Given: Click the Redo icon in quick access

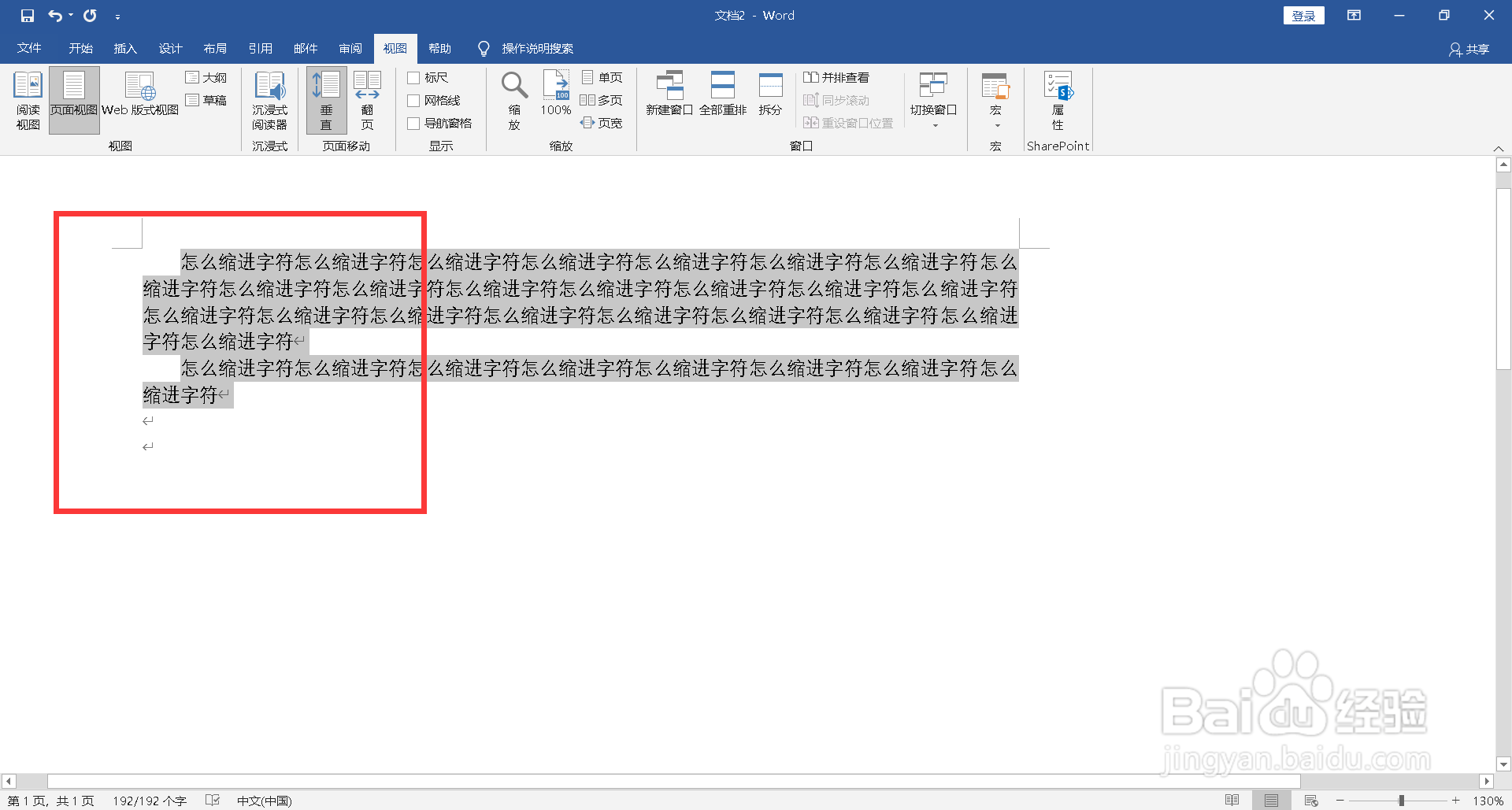Looking at the screenshot, I should (x=90, y=16).
